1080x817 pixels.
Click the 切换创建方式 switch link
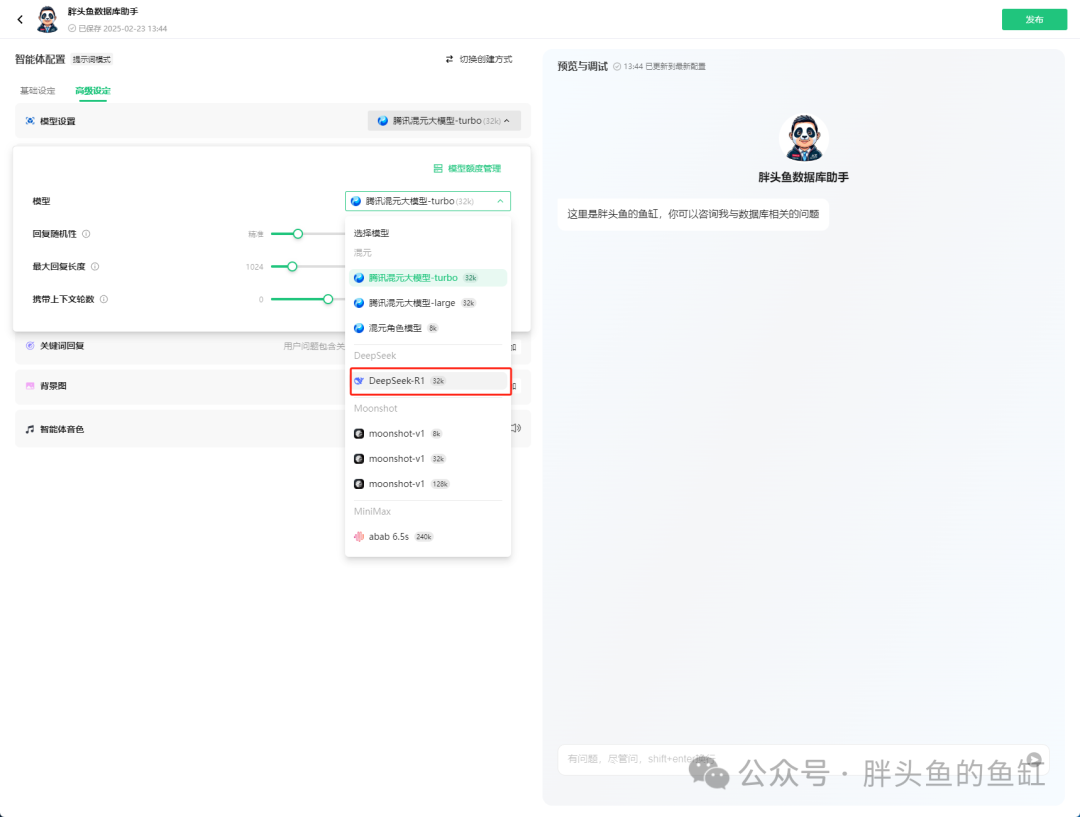pyautogui.click(x=479, y=59)
